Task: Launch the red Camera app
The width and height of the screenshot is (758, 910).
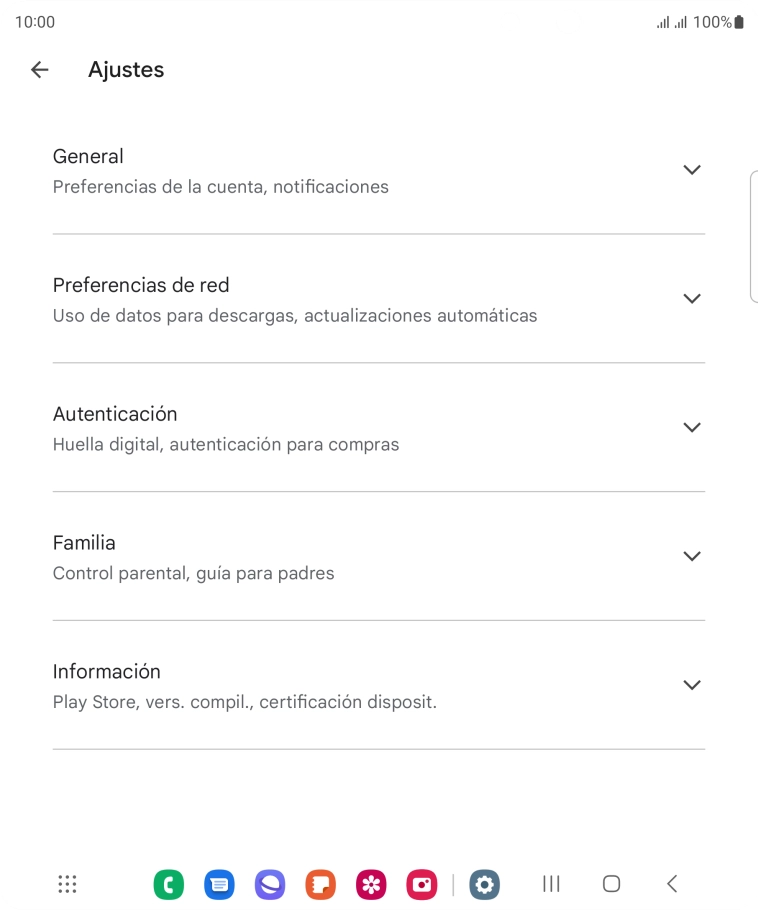Action: (422, 884)
